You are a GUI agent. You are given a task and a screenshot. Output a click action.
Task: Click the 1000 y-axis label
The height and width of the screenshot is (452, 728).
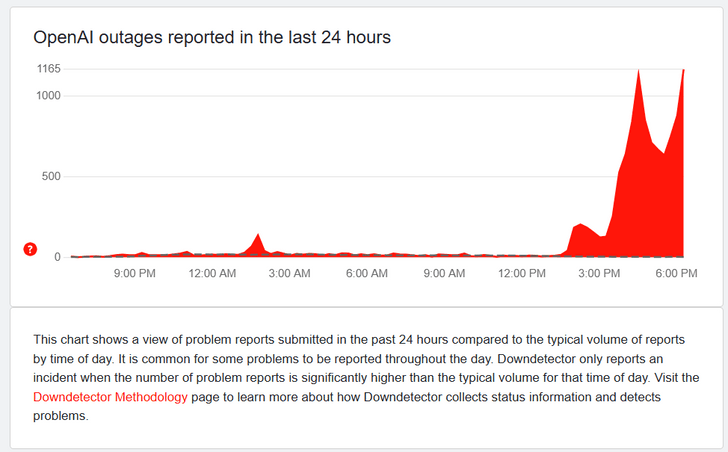click(48, 96)
